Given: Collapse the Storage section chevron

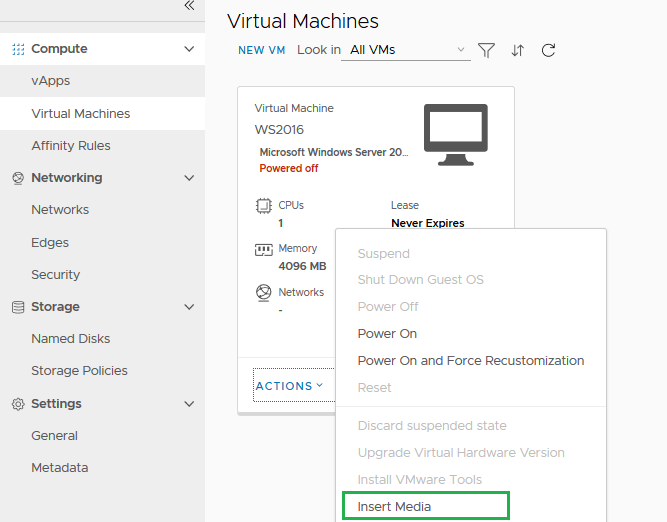Looking at the screenshot, I should coord(189,307).
